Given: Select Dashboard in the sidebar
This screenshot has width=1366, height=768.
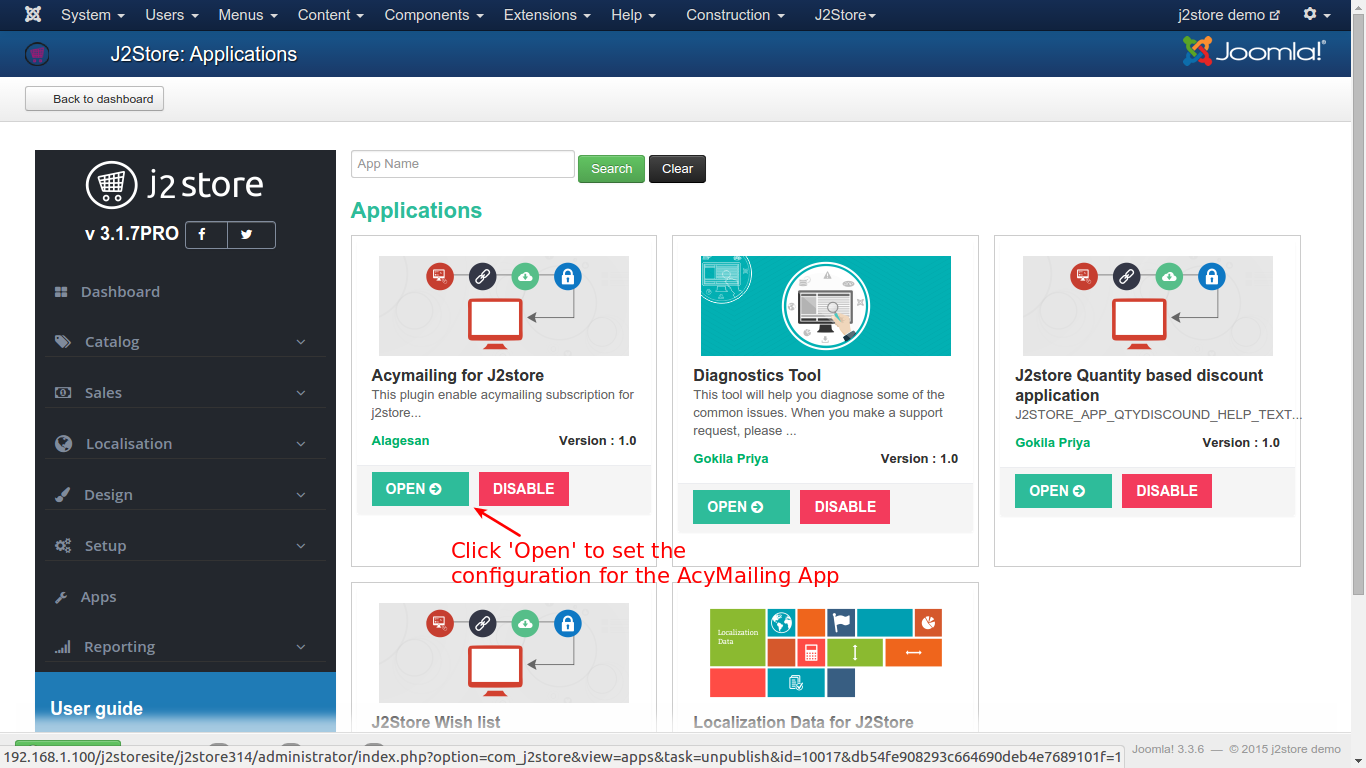Looking at the screenshot, I should tap(120, 292).
